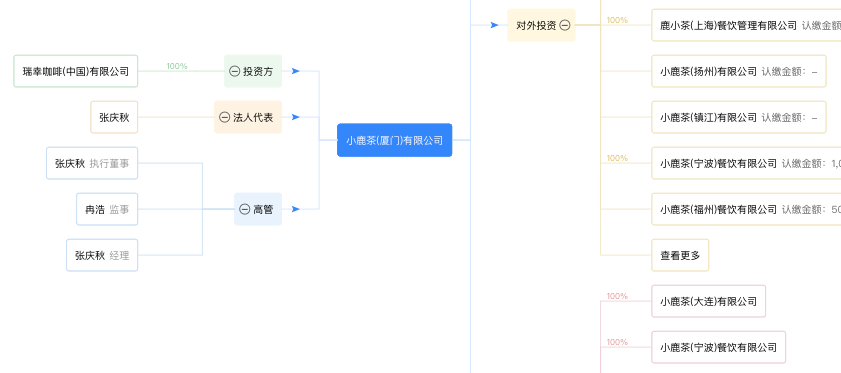
Task: Collapse the 对外投资 node via minus icon
Action: click(x=565, y=25)
